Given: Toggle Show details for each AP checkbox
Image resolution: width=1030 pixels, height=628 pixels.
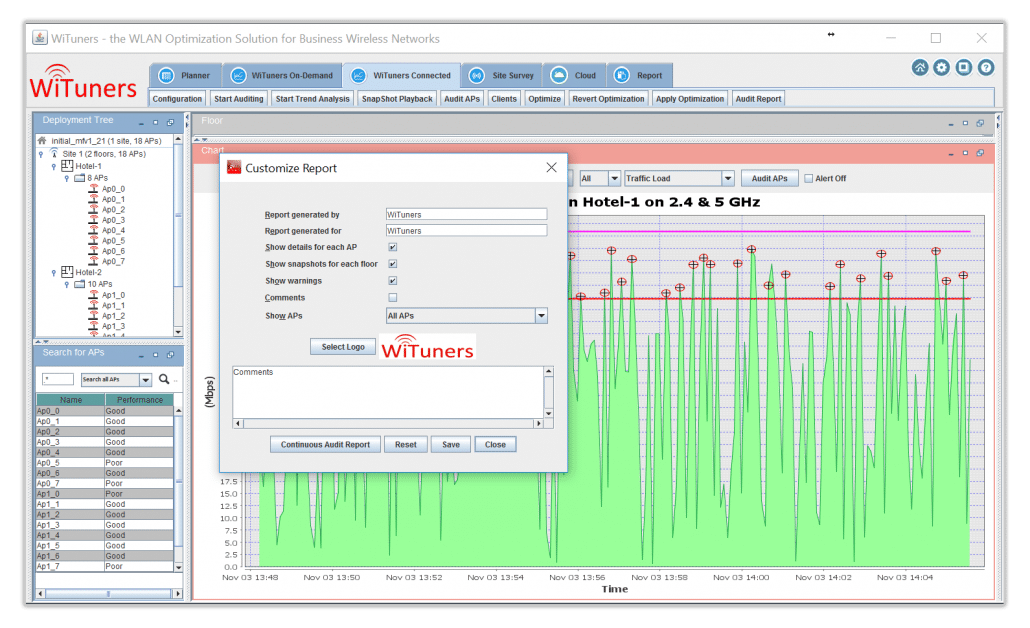Looking at the screenshot, I should (x=393, y=247).
